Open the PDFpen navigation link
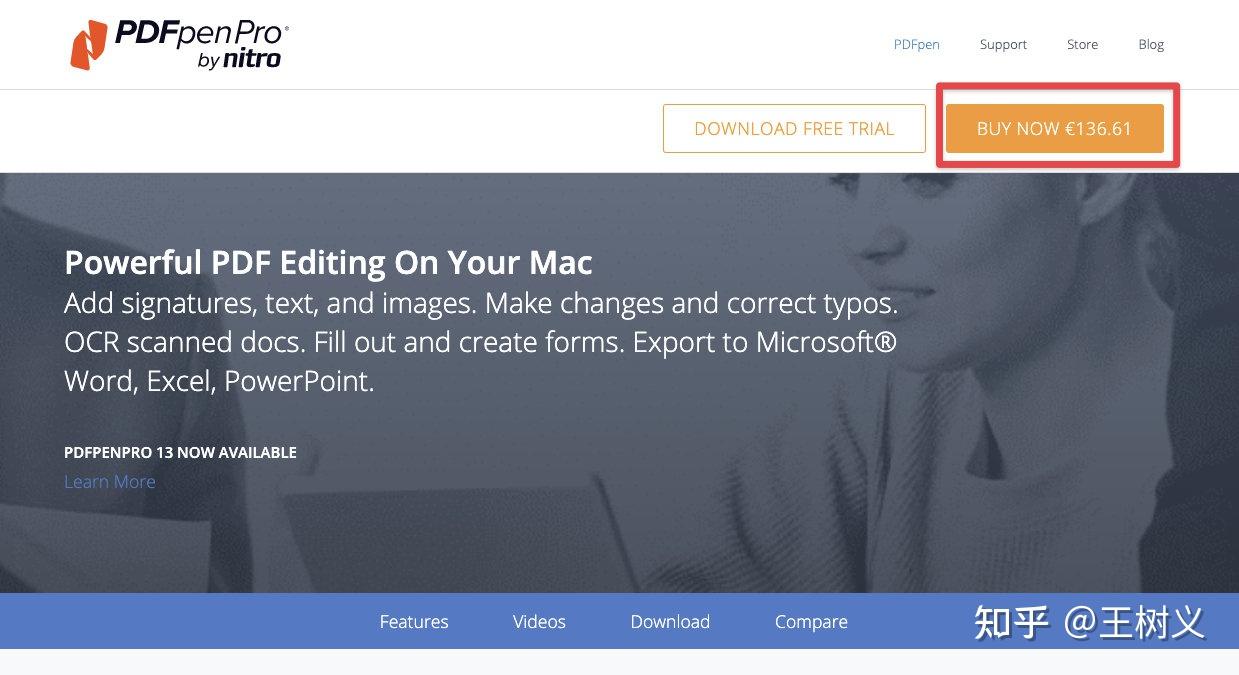 [916, 44]
